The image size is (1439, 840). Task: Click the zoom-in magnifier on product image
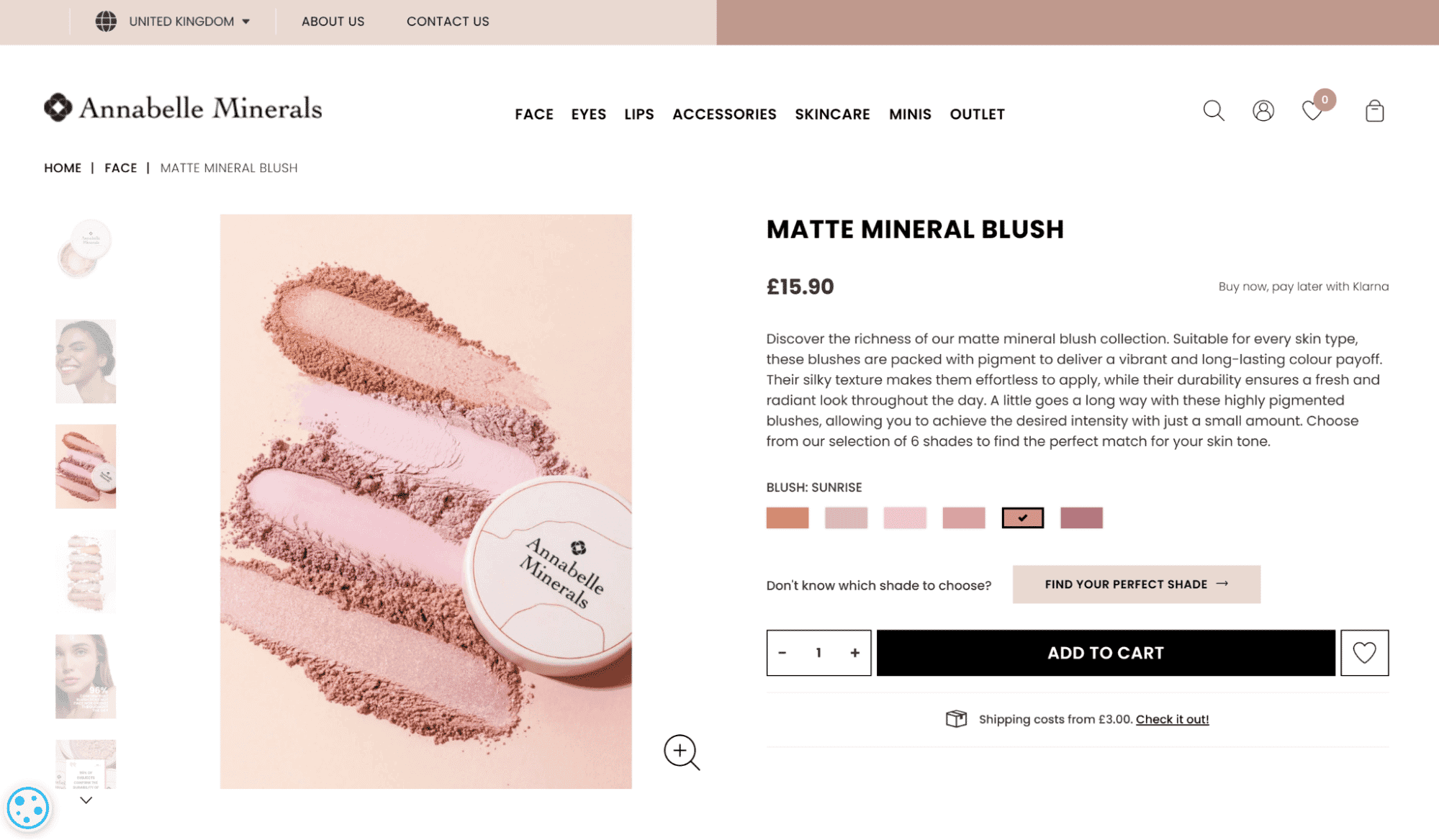[681, 752]
